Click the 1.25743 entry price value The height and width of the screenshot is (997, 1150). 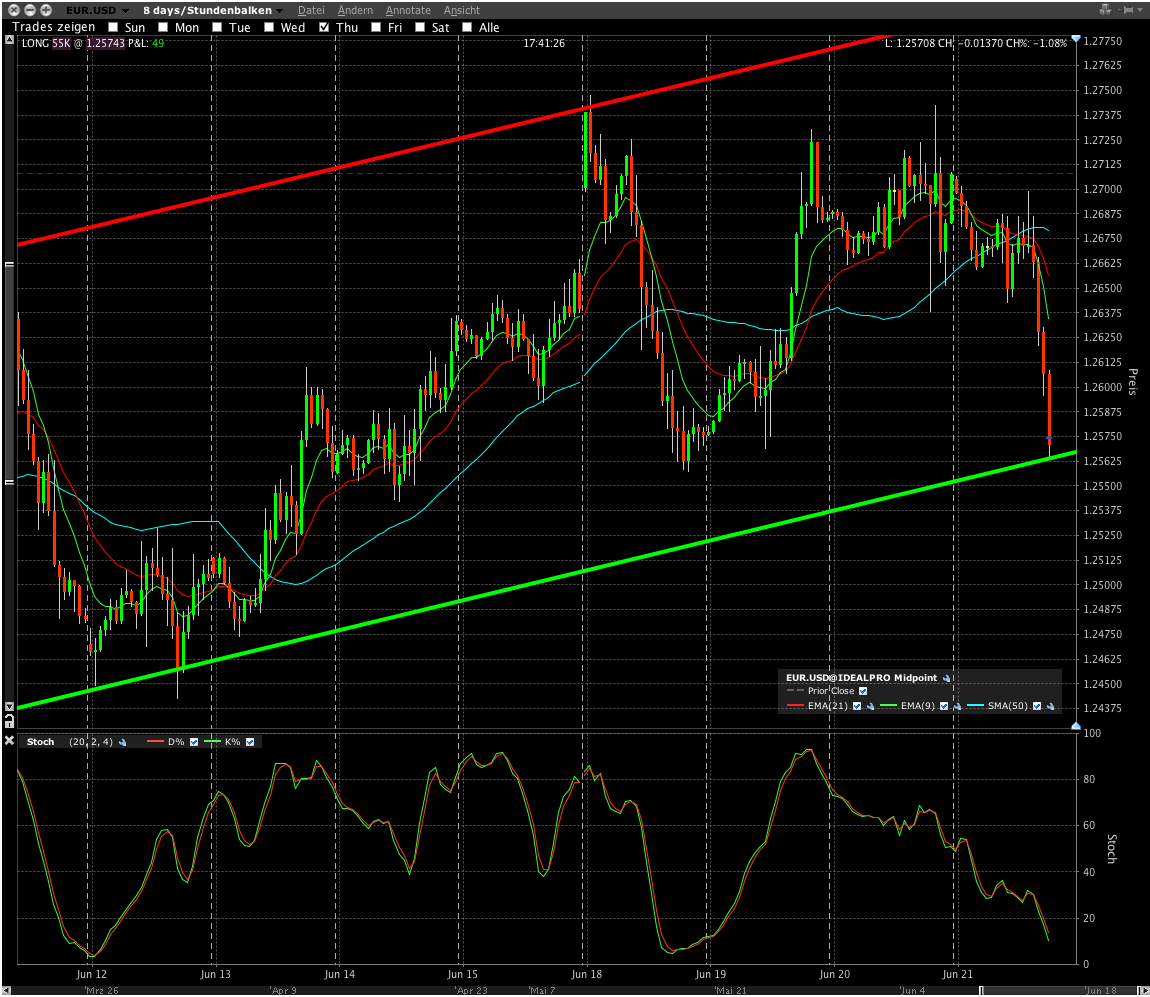[x=106, y=43]
